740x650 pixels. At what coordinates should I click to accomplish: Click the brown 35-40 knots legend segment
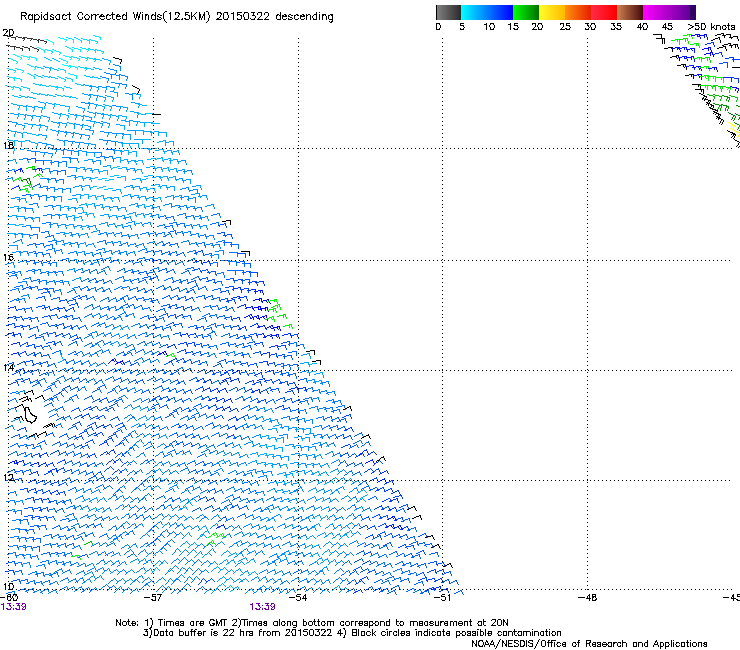[x=630, y=12]
